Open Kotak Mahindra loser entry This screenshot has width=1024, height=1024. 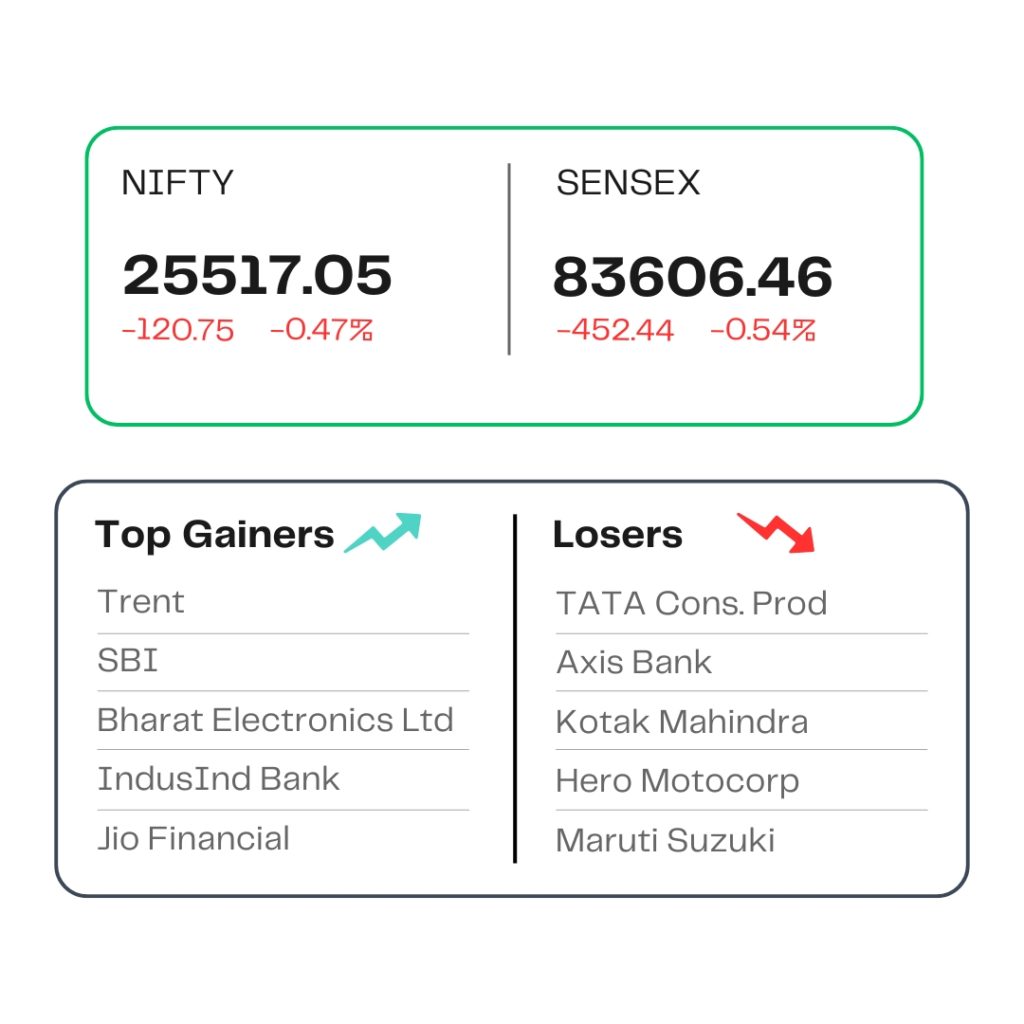point(682,722)
